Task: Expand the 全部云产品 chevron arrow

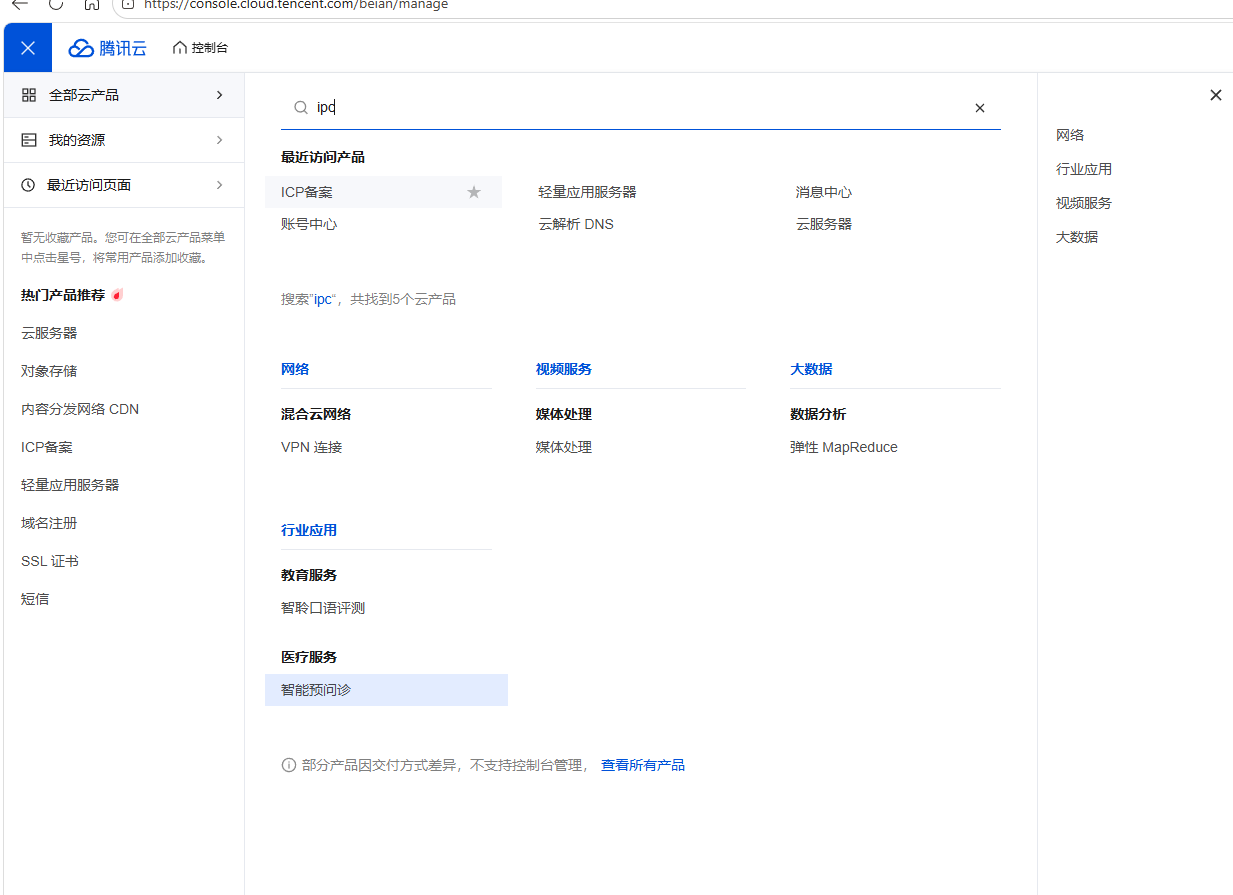Action: [x=219, y=95]
